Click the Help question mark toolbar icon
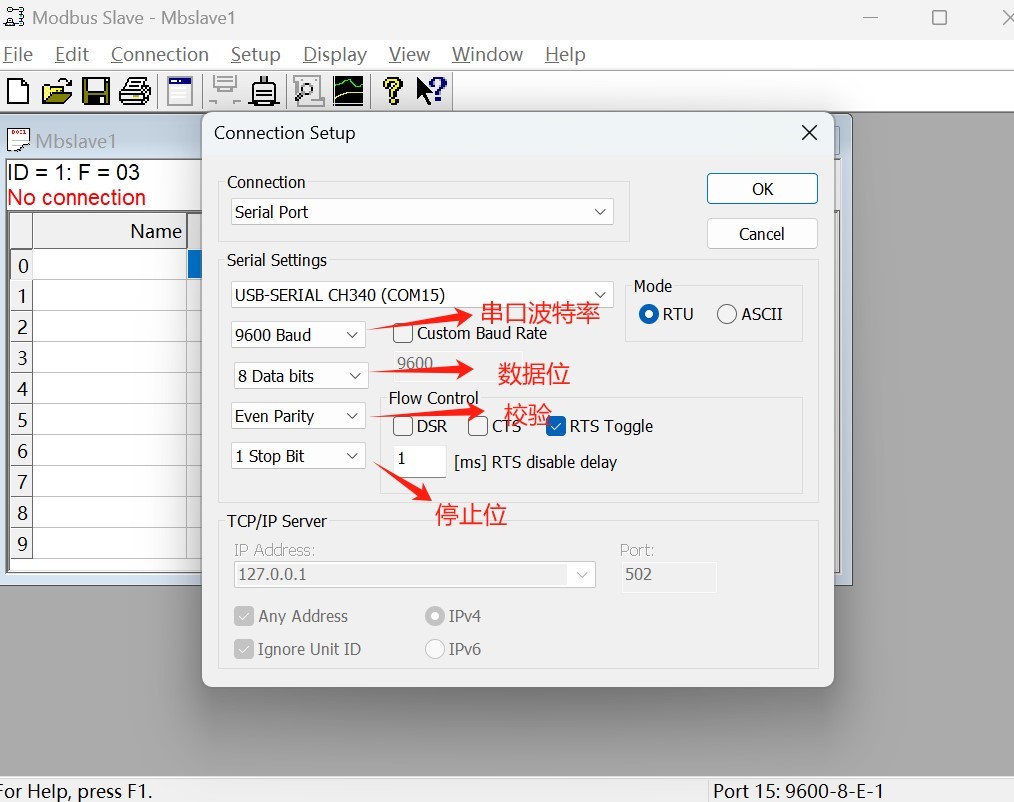The height and width of the screenshot is (802, 1014). 392,91
